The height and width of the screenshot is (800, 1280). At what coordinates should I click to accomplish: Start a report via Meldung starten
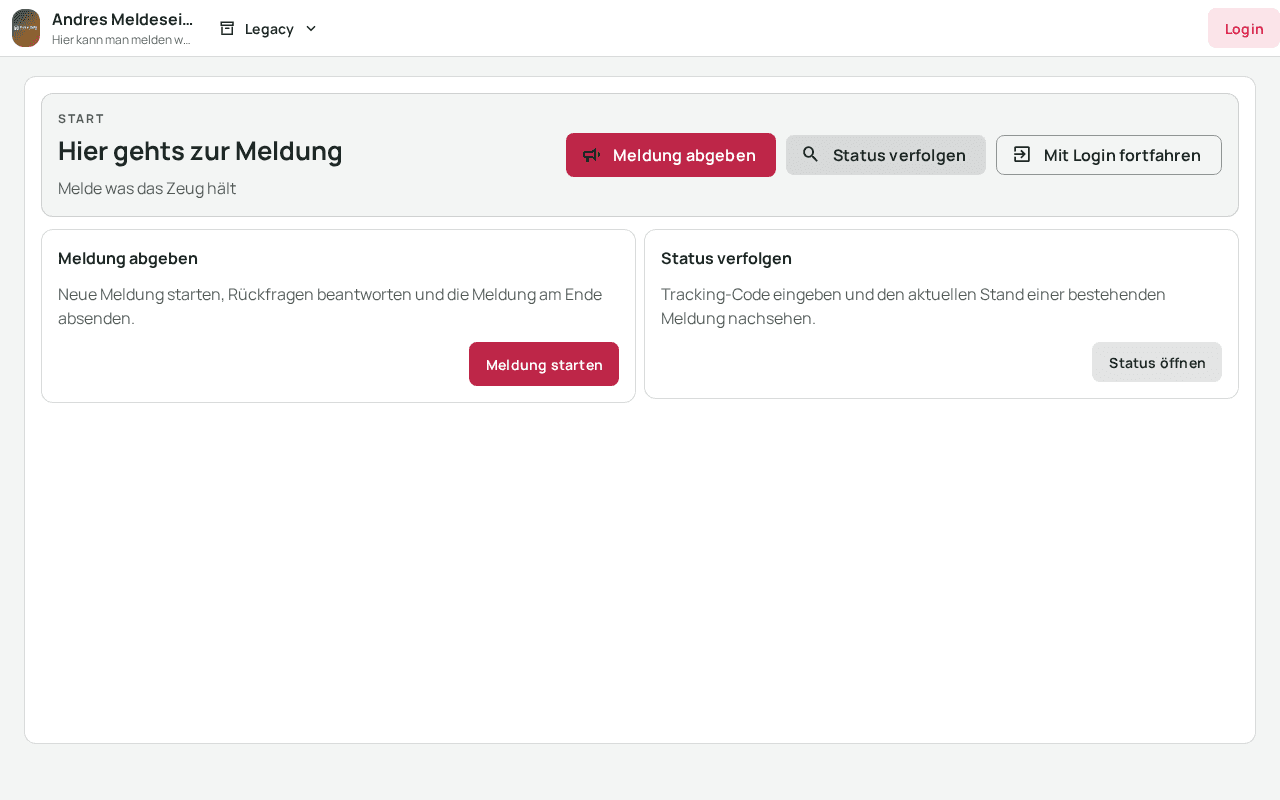(544, 364)
